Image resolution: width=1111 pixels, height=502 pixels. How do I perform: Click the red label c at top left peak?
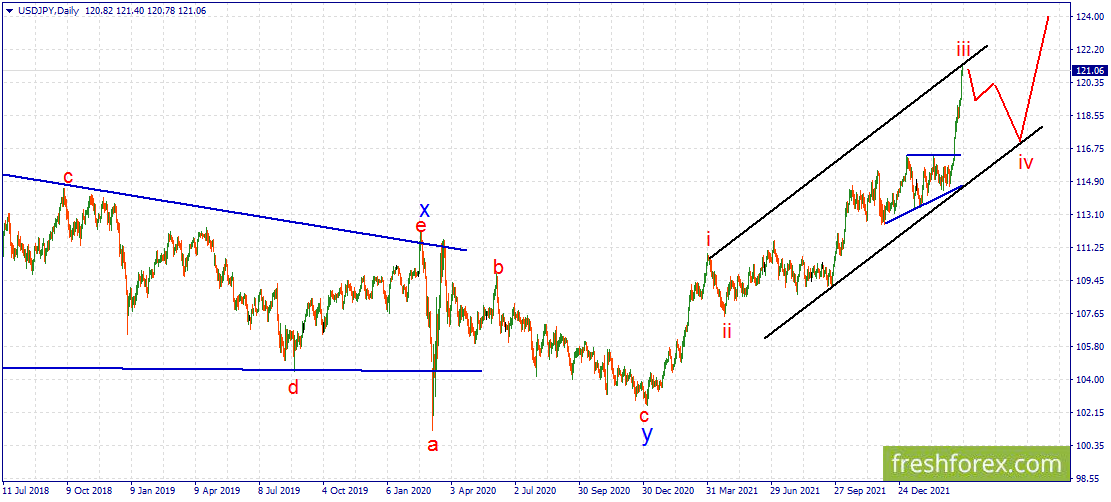[67, 175]
